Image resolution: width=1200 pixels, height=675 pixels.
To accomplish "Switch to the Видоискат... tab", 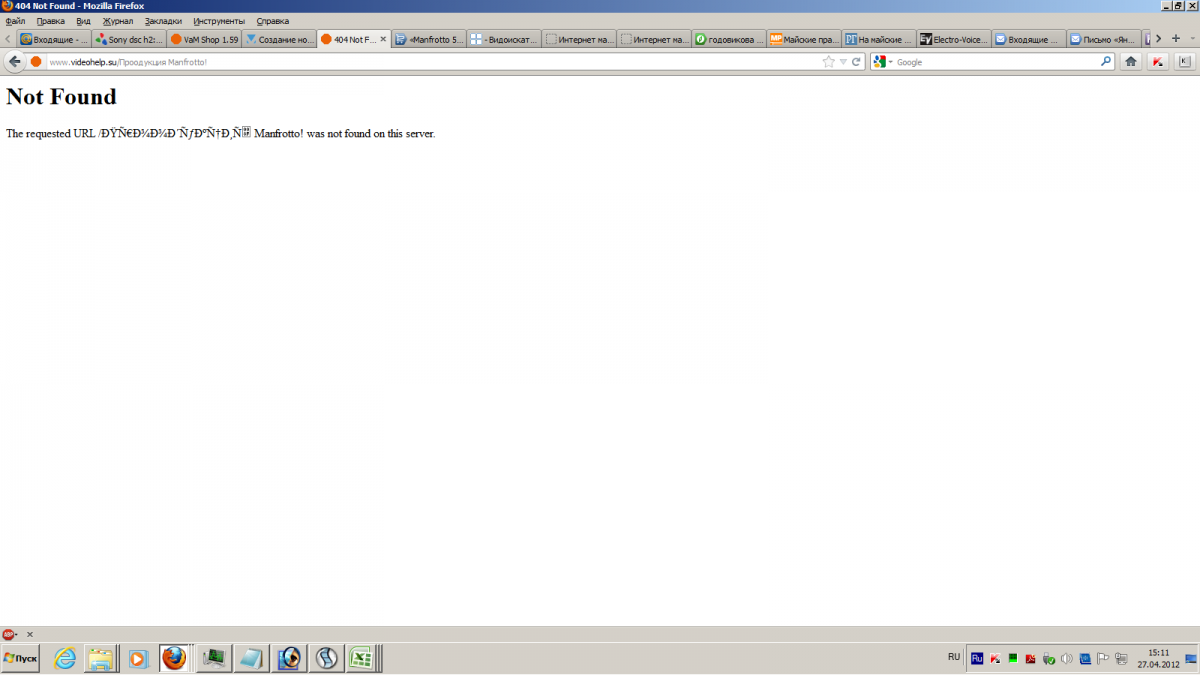I will coord(504,39).
